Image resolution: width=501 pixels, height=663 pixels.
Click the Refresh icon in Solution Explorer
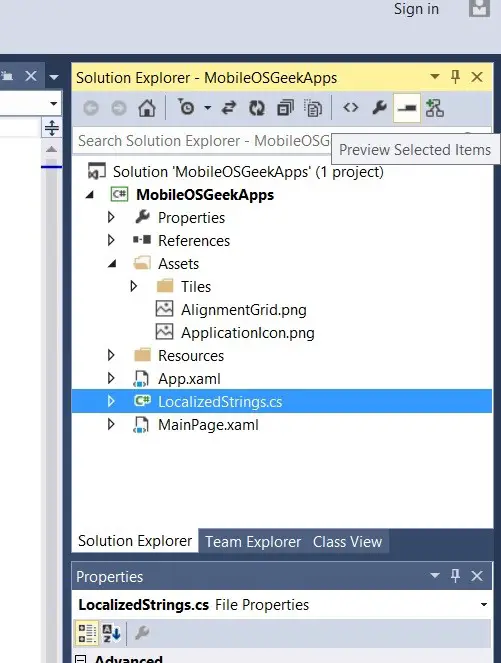257,109
